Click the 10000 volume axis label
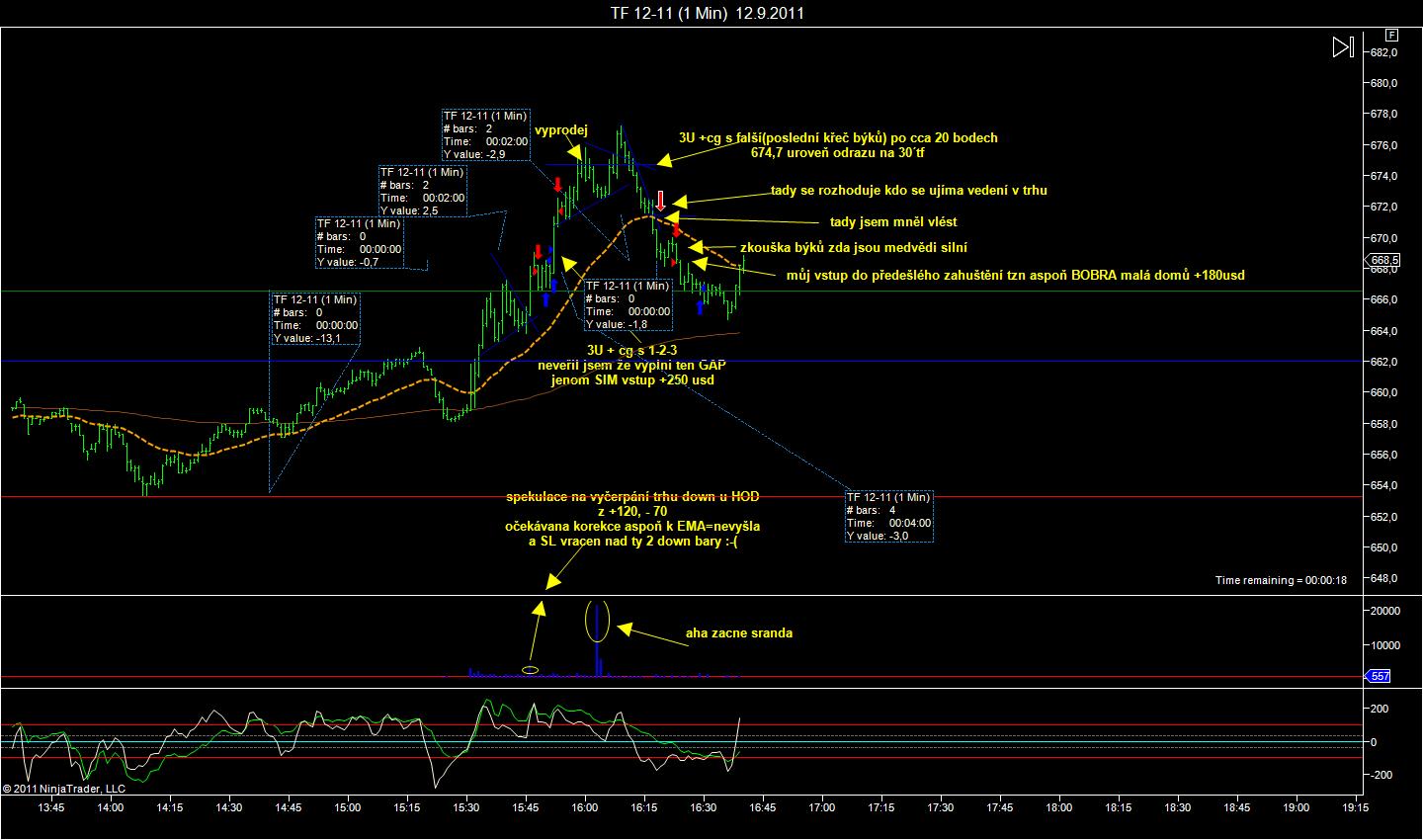Image resolution: width=1423 pixels, height=840 pixels. click(1384, 645)
